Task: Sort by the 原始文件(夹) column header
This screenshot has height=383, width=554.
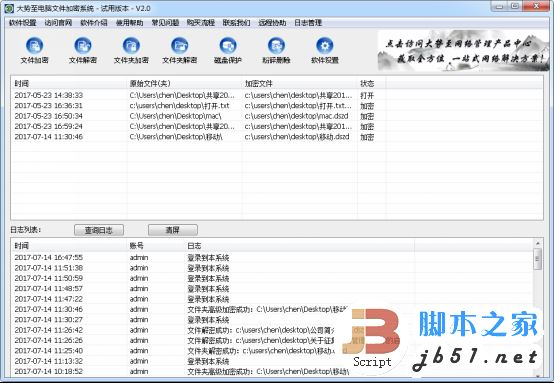Action: pyautogui.click(x=184, y=83)
